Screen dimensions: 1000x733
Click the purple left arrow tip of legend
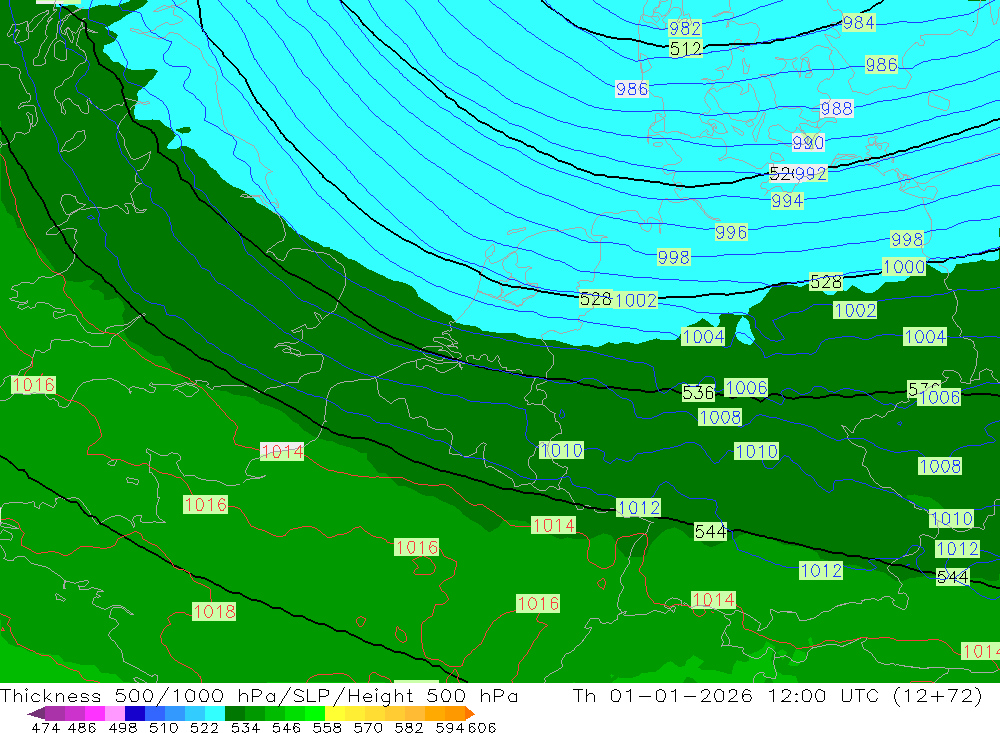[x=35, y=713]
